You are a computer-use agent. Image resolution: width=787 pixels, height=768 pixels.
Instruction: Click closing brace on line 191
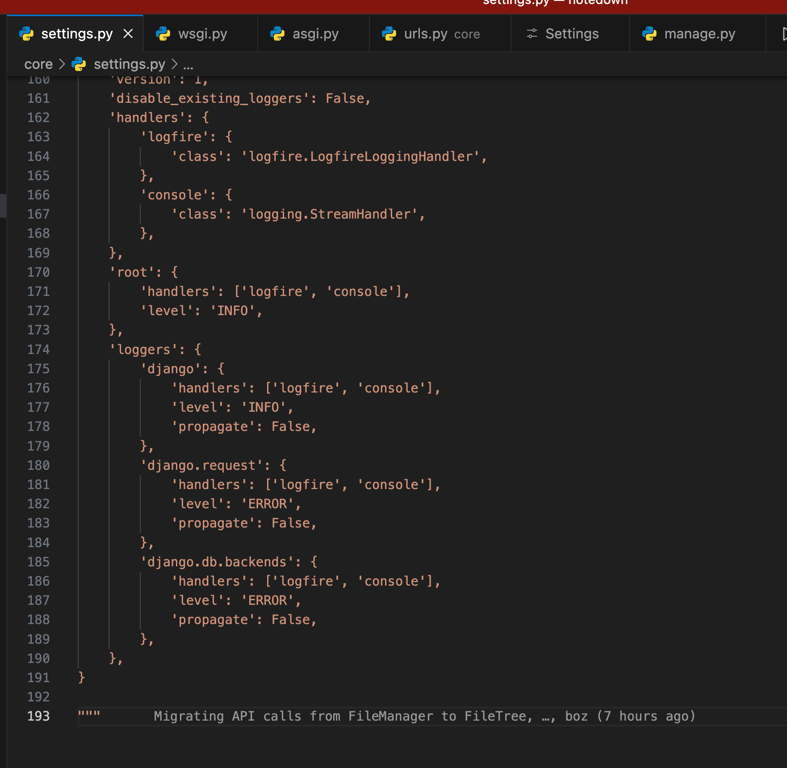(x=82, y=678)
